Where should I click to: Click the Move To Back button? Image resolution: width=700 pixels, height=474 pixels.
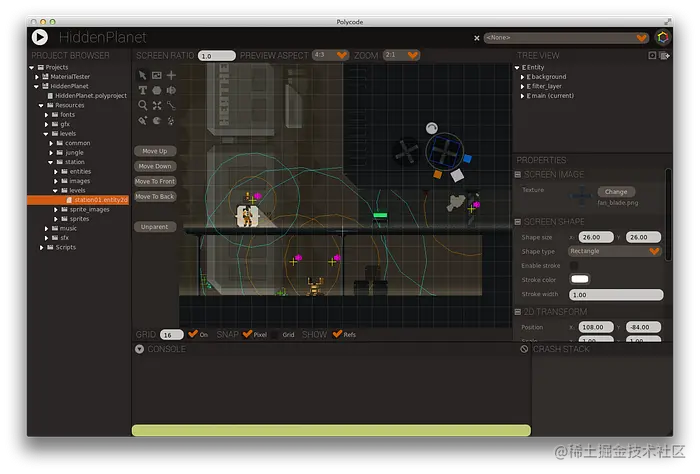(155, 196)
